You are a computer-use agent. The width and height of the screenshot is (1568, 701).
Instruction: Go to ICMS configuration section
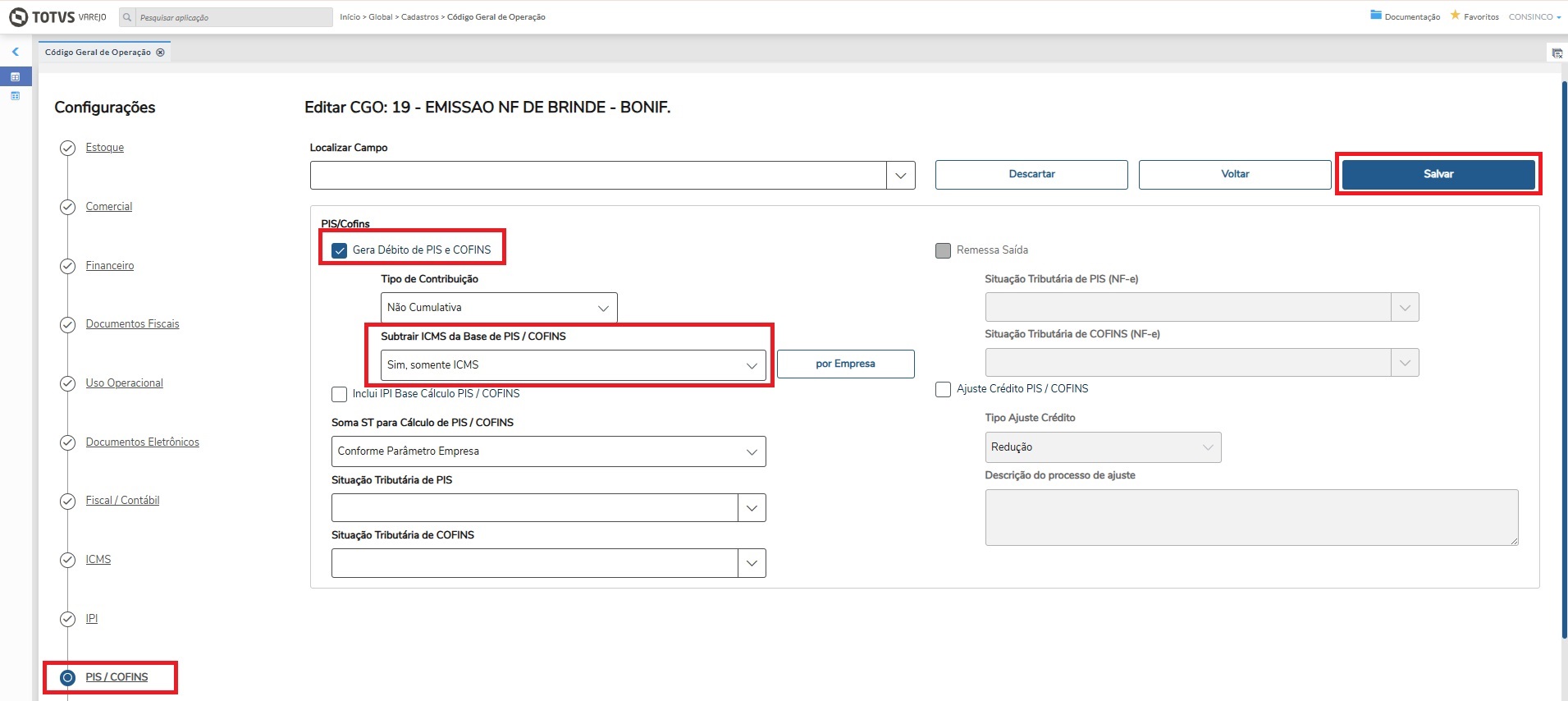[98, 560]
